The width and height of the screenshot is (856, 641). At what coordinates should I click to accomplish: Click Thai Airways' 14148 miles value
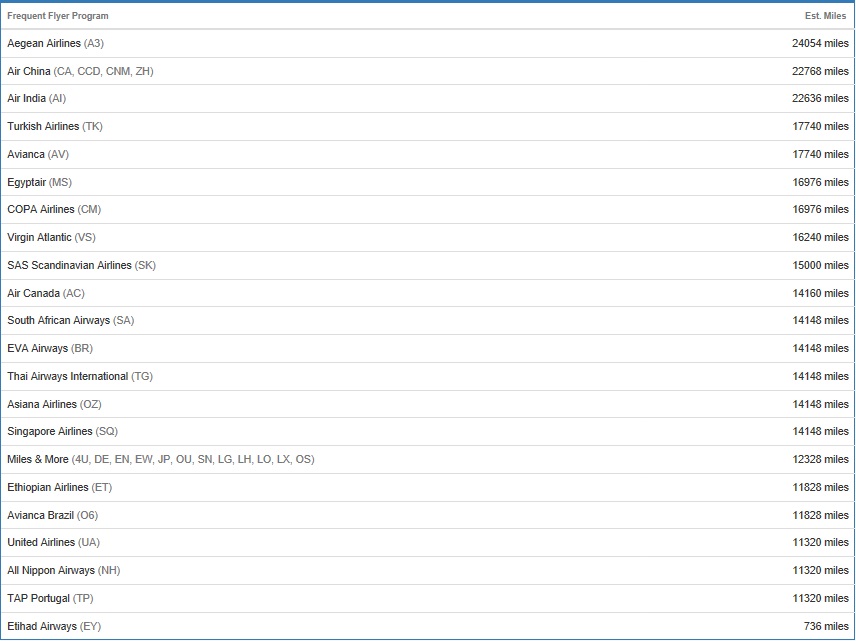pyautogui.click(x=821, y=376)
